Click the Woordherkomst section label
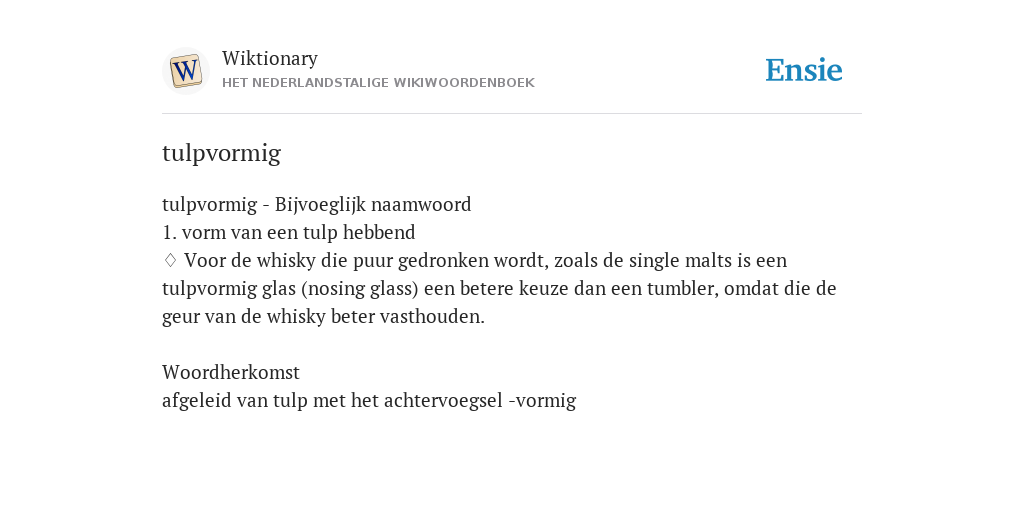Image resolution: width=1024 pixels, height=512 pixels. pos(231,372)
